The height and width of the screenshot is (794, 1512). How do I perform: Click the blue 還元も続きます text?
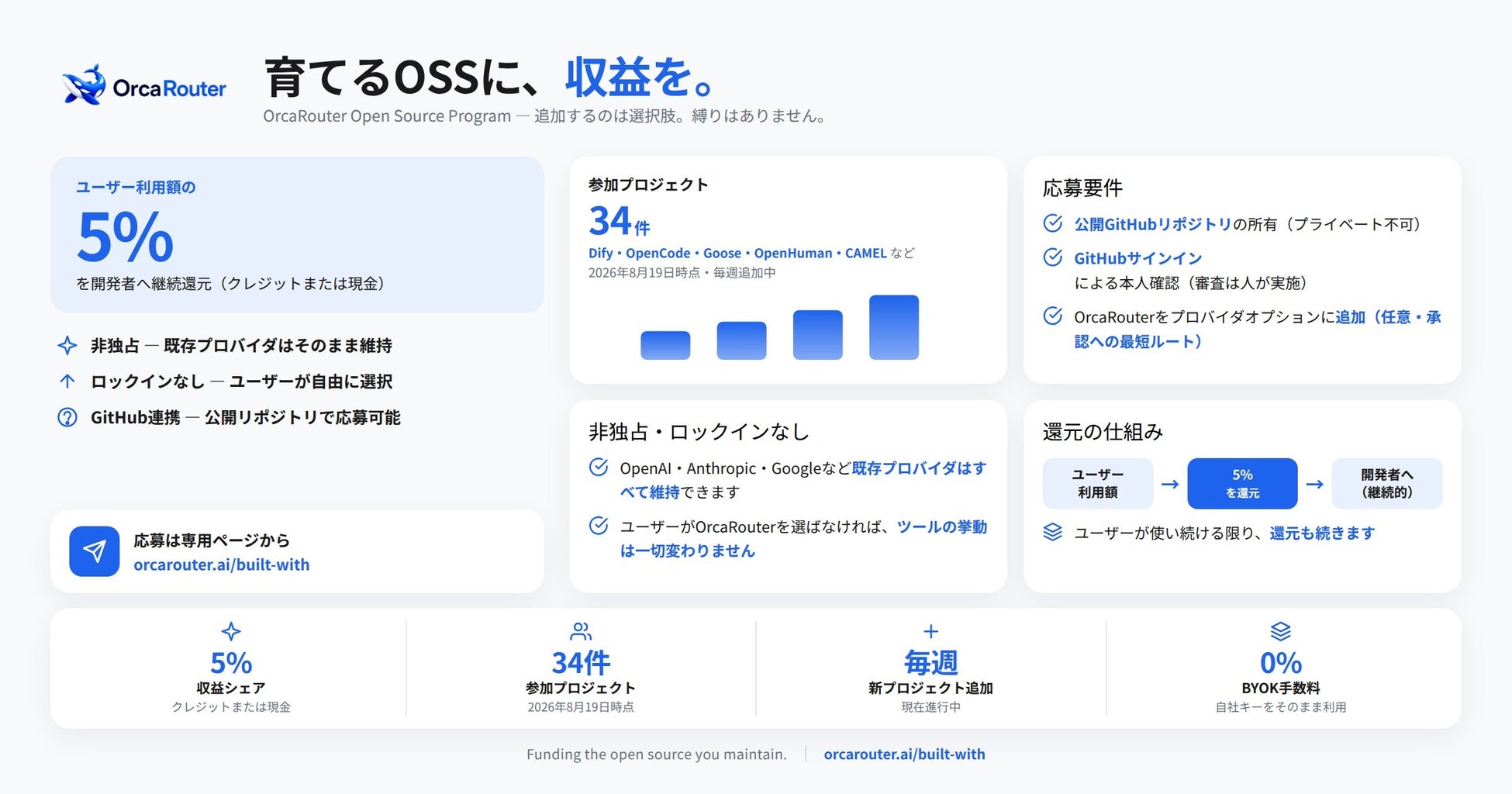click(1322, 533)
